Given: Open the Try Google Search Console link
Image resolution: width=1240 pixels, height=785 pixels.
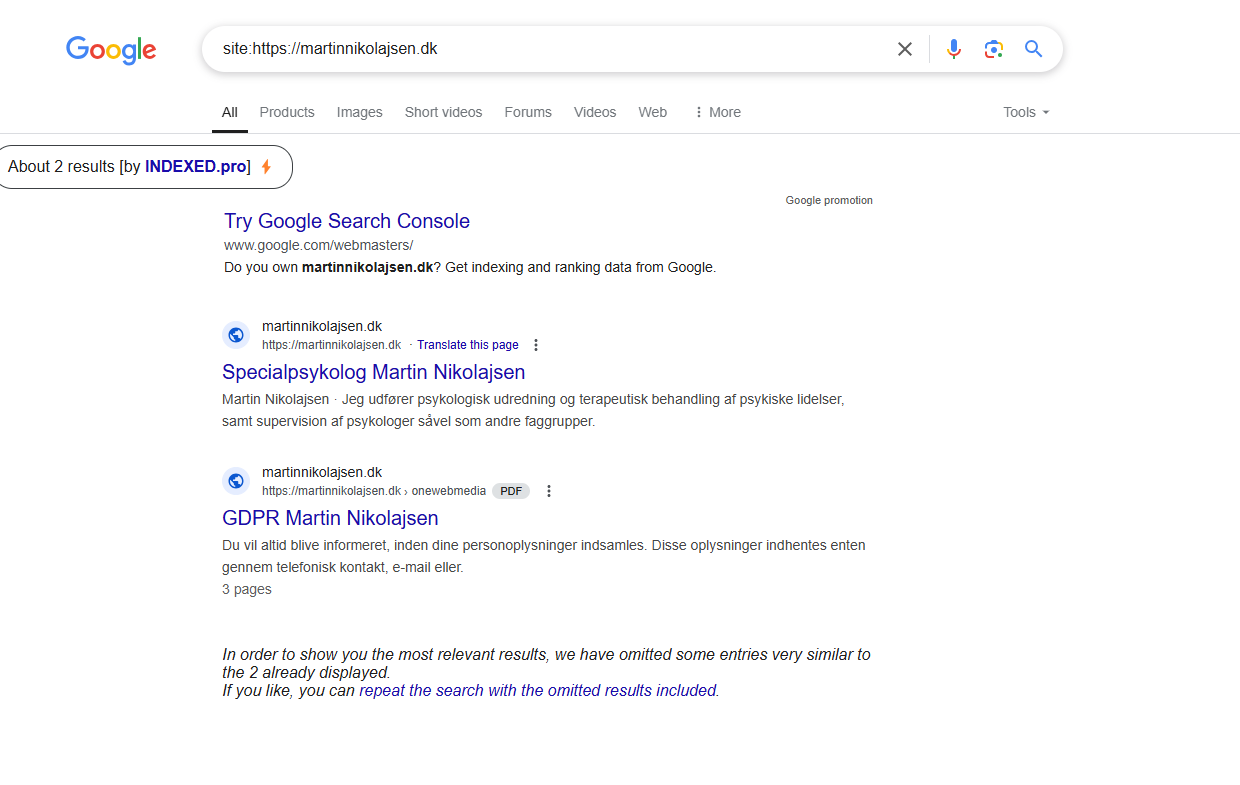Looking at the screenshot, I should click(x=347, y=221).
